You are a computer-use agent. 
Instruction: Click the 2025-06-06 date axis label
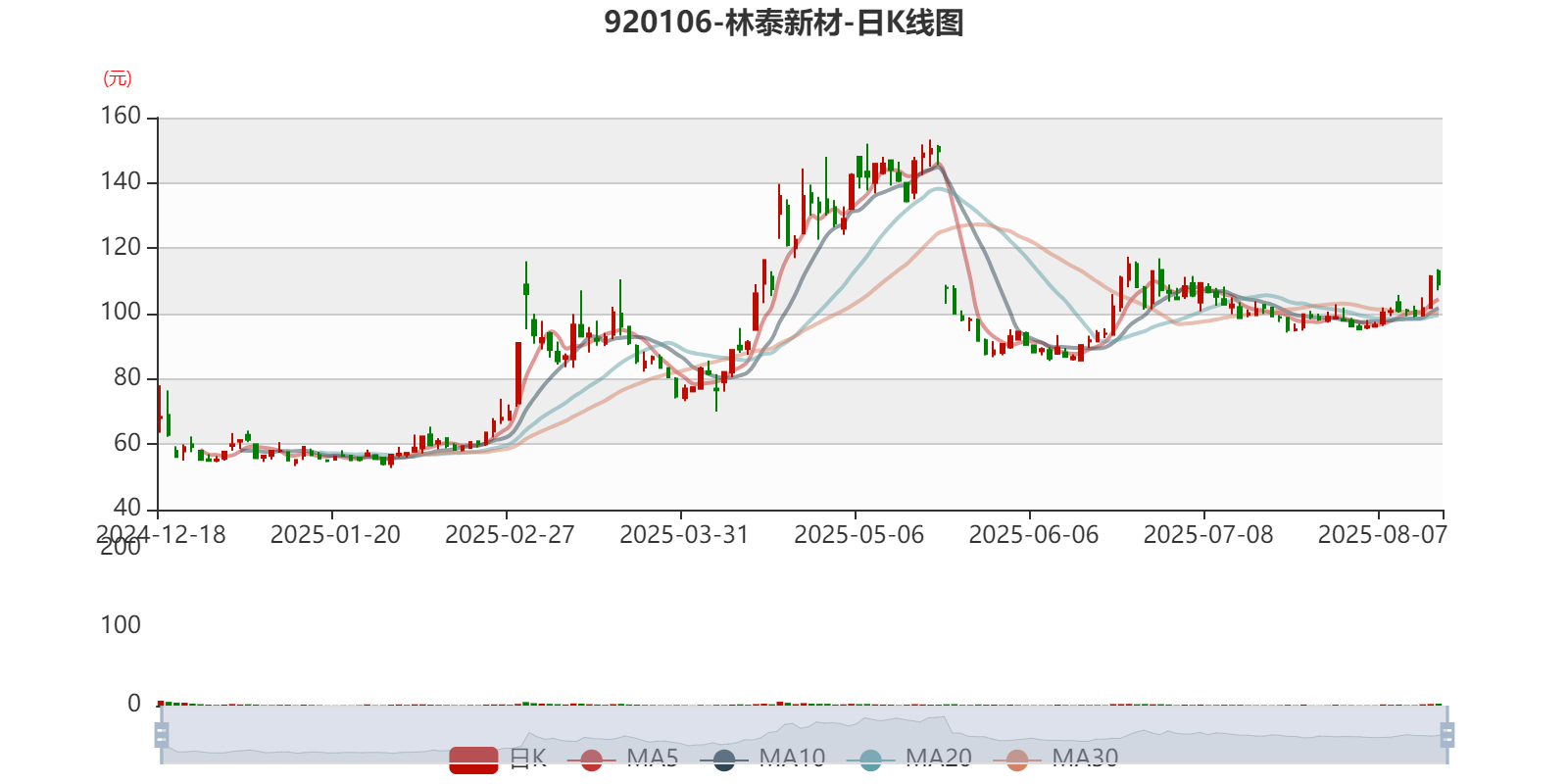click(1034, 535)
